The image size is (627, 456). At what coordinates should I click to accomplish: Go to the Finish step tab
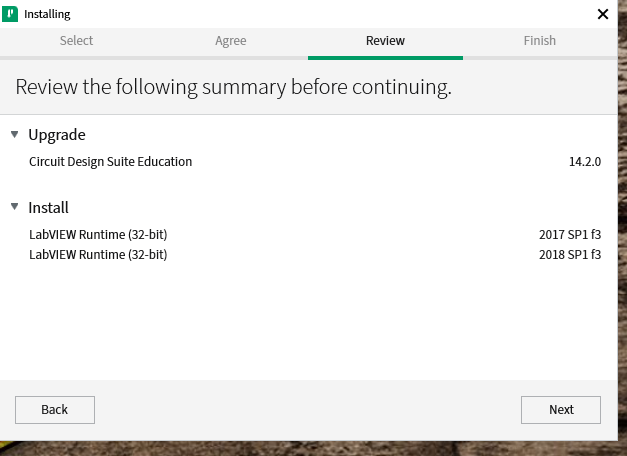click(x=540, y=41)
